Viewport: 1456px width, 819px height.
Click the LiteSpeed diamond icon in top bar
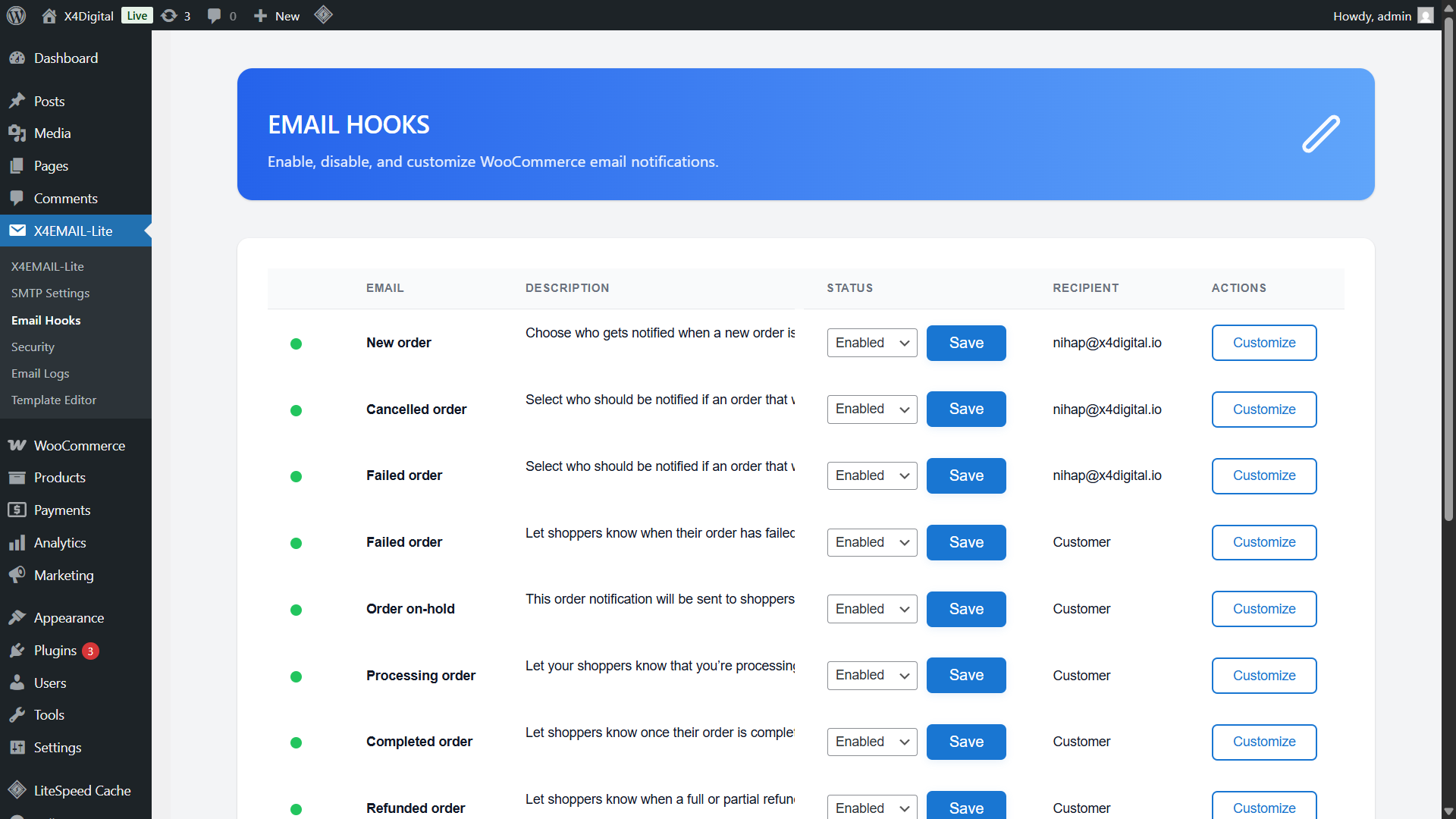point(324,15)
